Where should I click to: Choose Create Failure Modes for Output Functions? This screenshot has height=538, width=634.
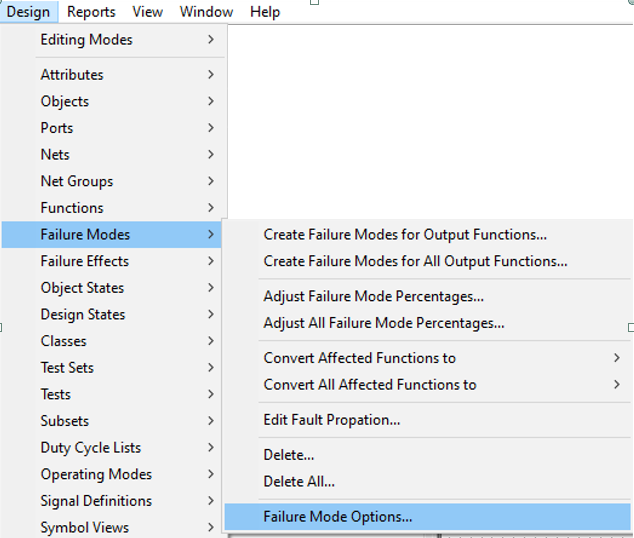[427, 234]
